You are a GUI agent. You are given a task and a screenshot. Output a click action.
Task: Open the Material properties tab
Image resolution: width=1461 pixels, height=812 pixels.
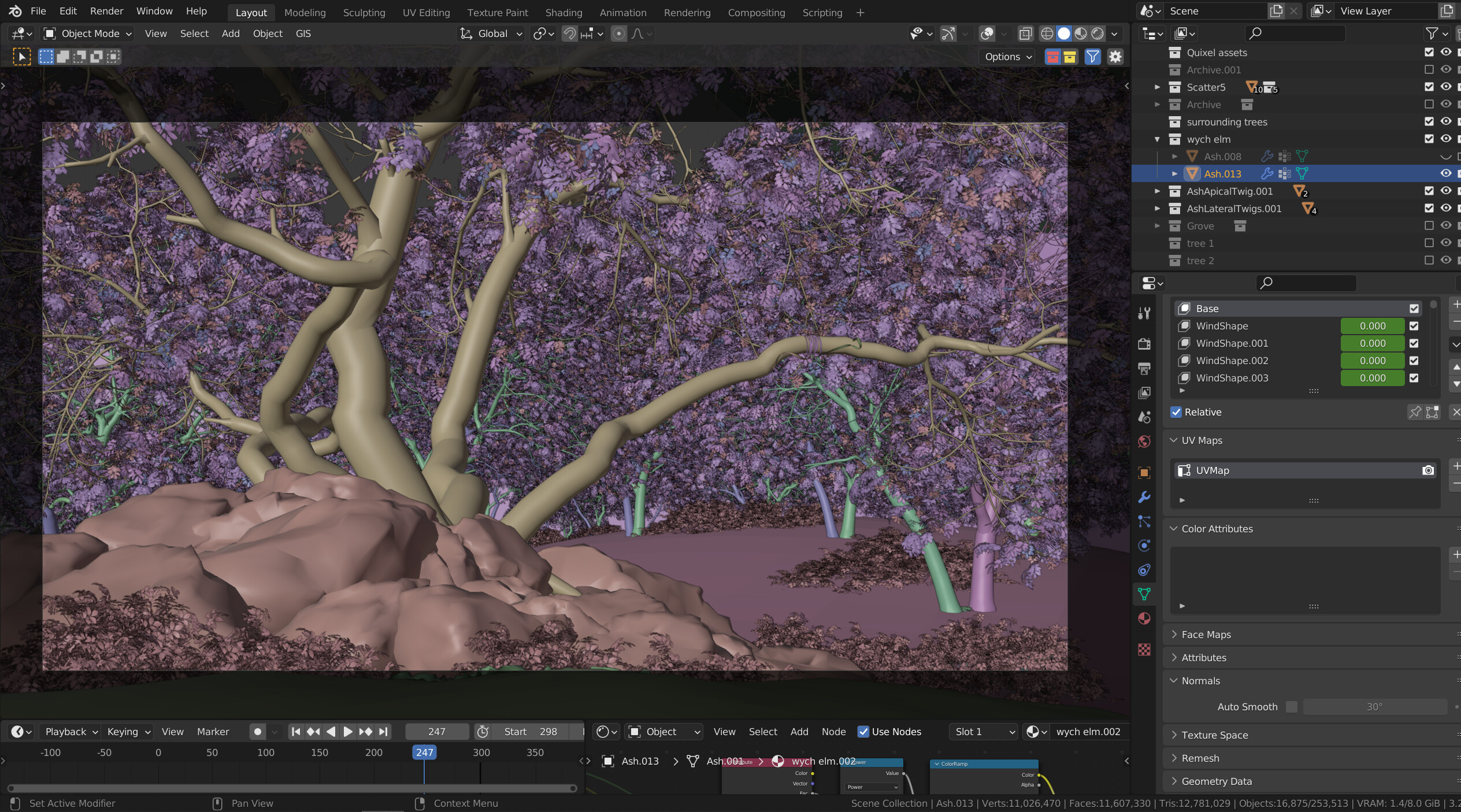[1144, 618]
